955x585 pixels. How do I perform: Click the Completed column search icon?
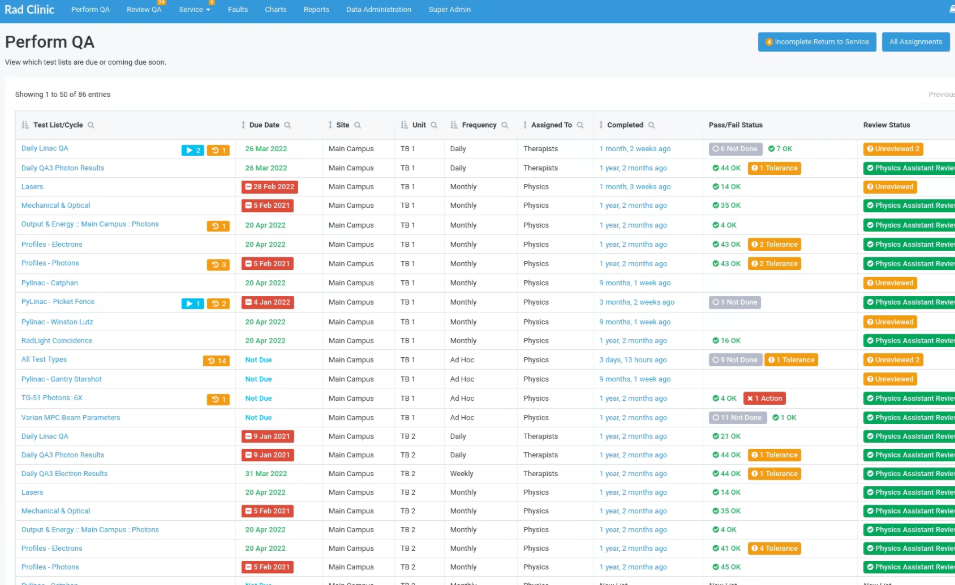point(652,125)
